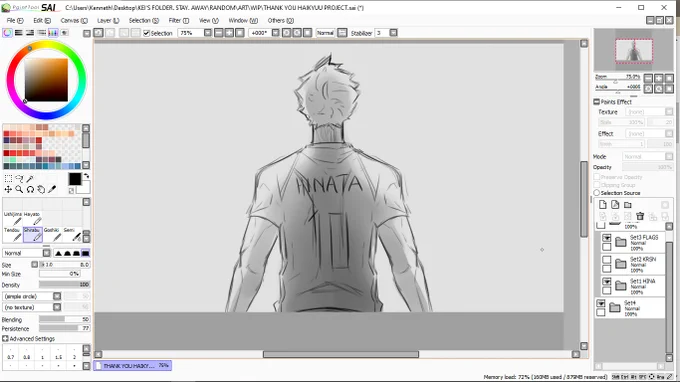The width and height of the screenshot is (680, 382).
Task: Open the Filter menu
Action: coord(179,20)
